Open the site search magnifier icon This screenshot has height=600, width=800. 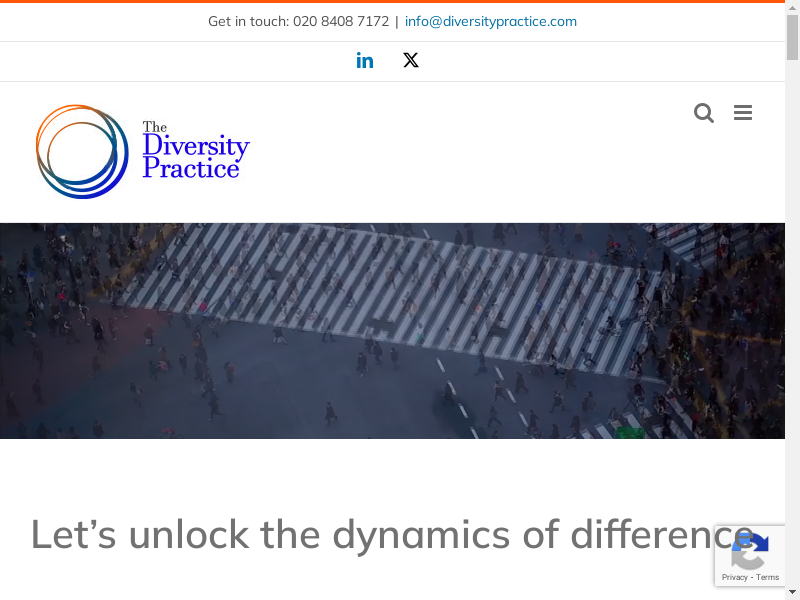704,113
